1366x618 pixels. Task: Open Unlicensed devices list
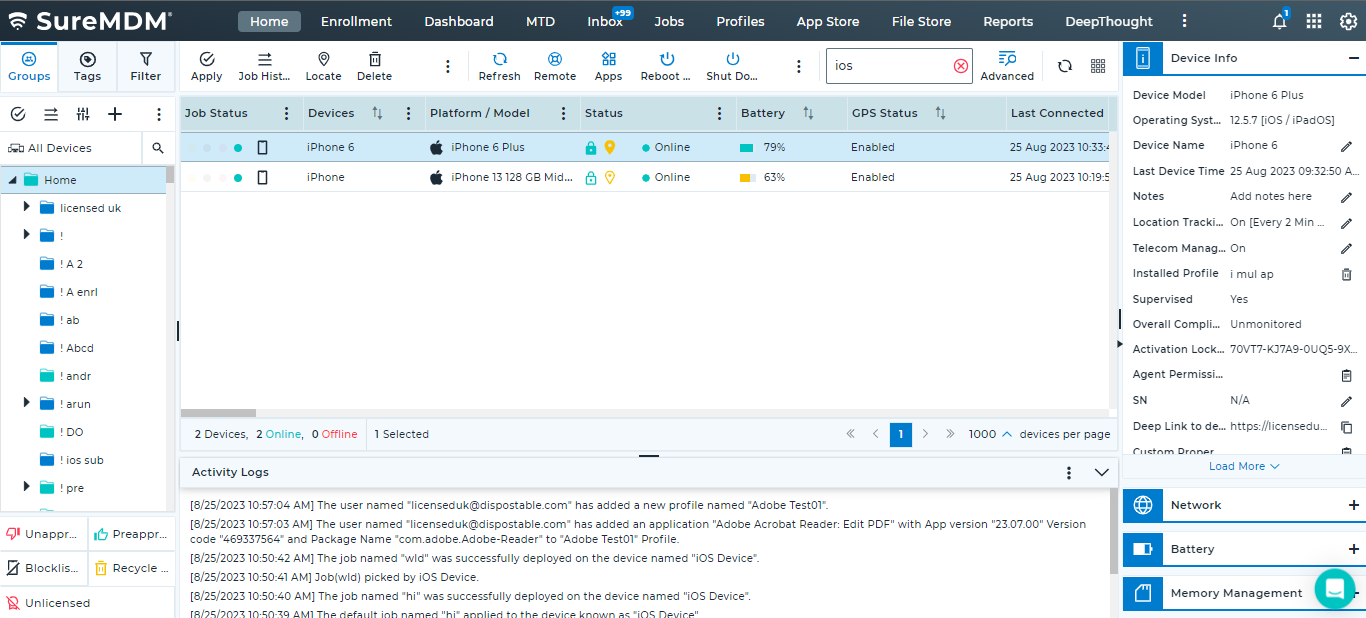(48, 603)
